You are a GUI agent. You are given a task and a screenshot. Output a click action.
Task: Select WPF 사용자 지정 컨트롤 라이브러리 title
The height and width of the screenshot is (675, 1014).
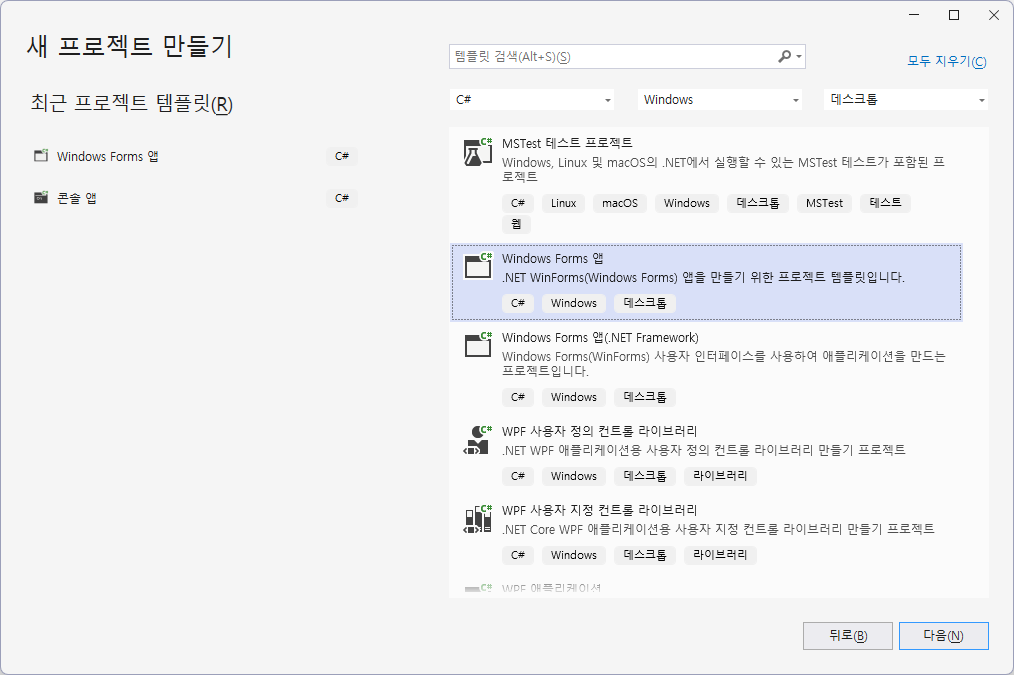(x=599, y=509)
